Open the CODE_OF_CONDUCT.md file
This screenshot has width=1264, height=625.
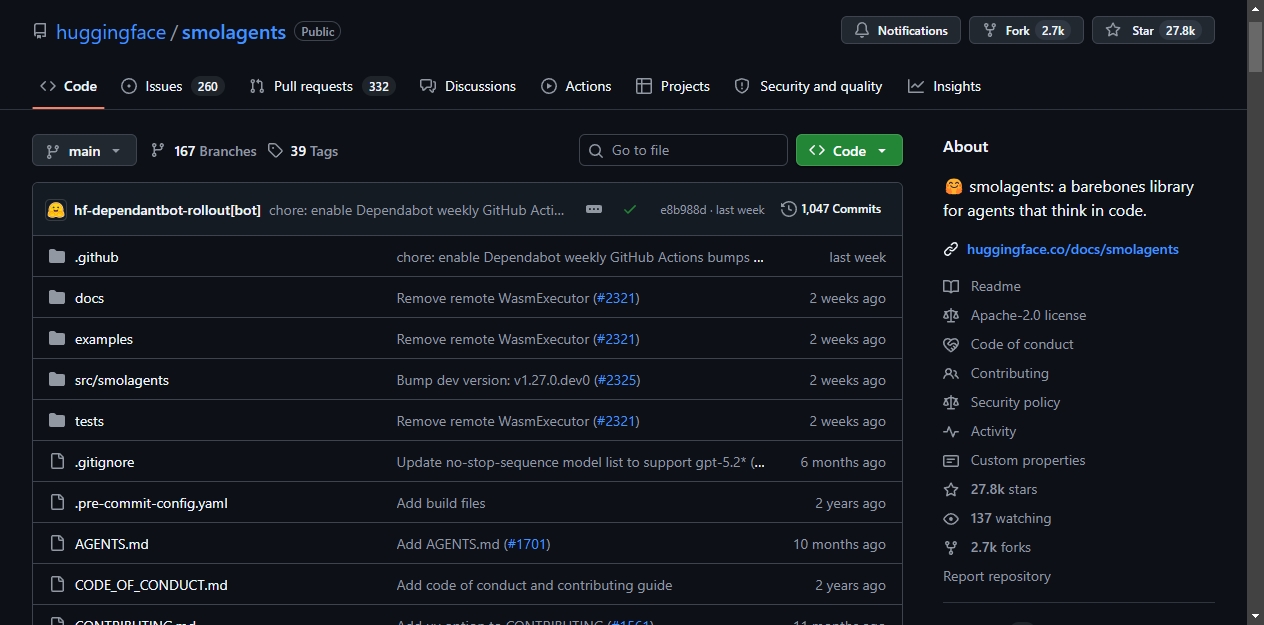[151, 585]
